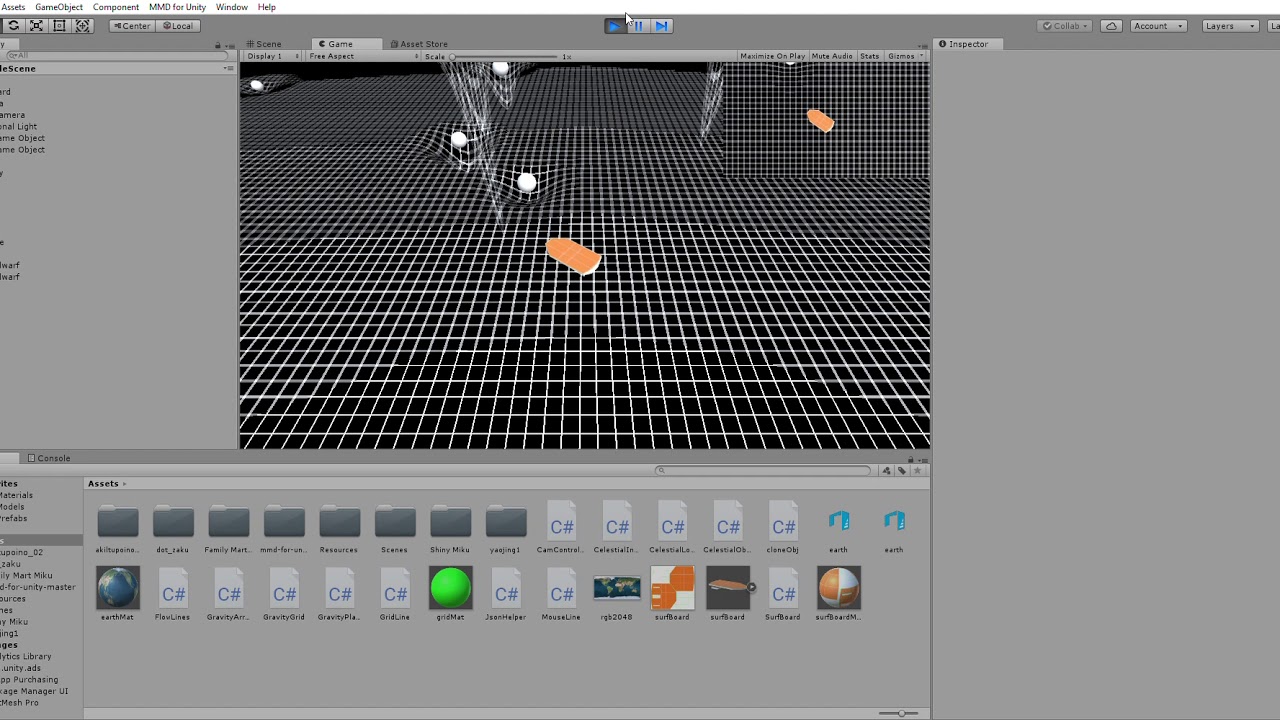
Task: Select the dot_zaku folder
Action: coord(173,529)
